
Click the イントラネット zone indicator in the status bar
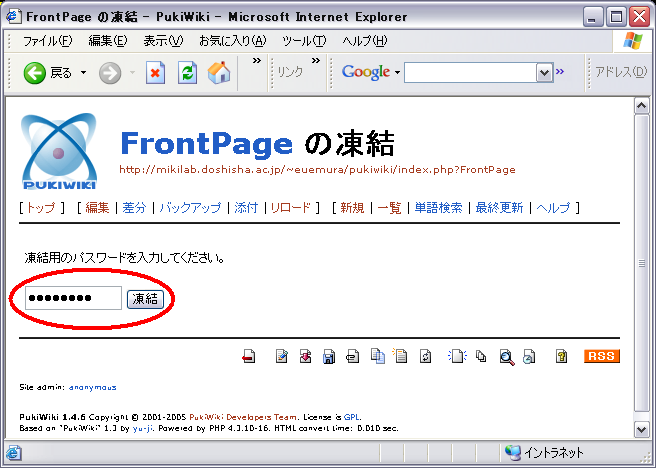544,452
